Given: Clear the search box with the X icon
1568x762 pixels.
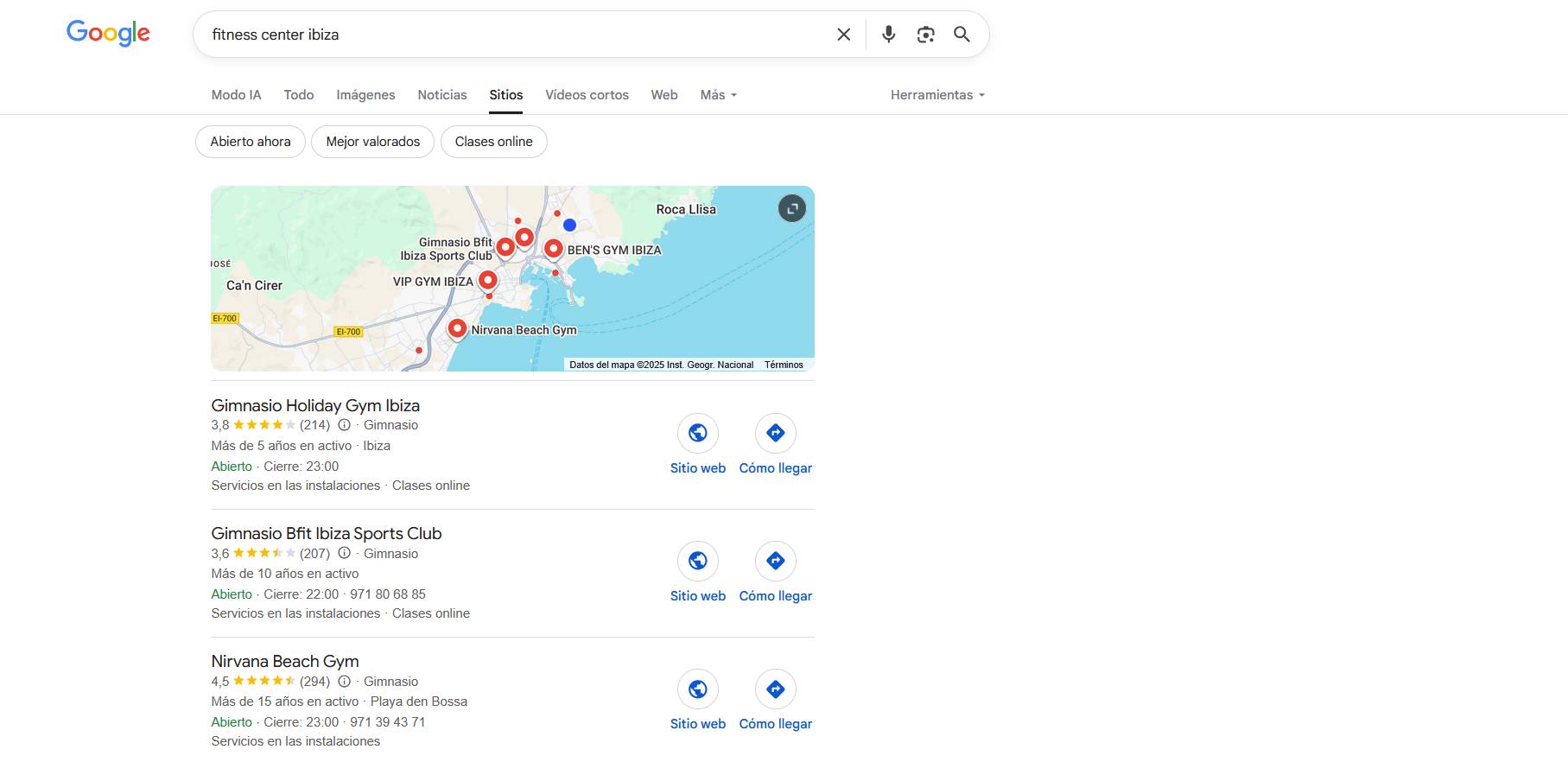Looking at the screenshot, I should pos(843,35).
